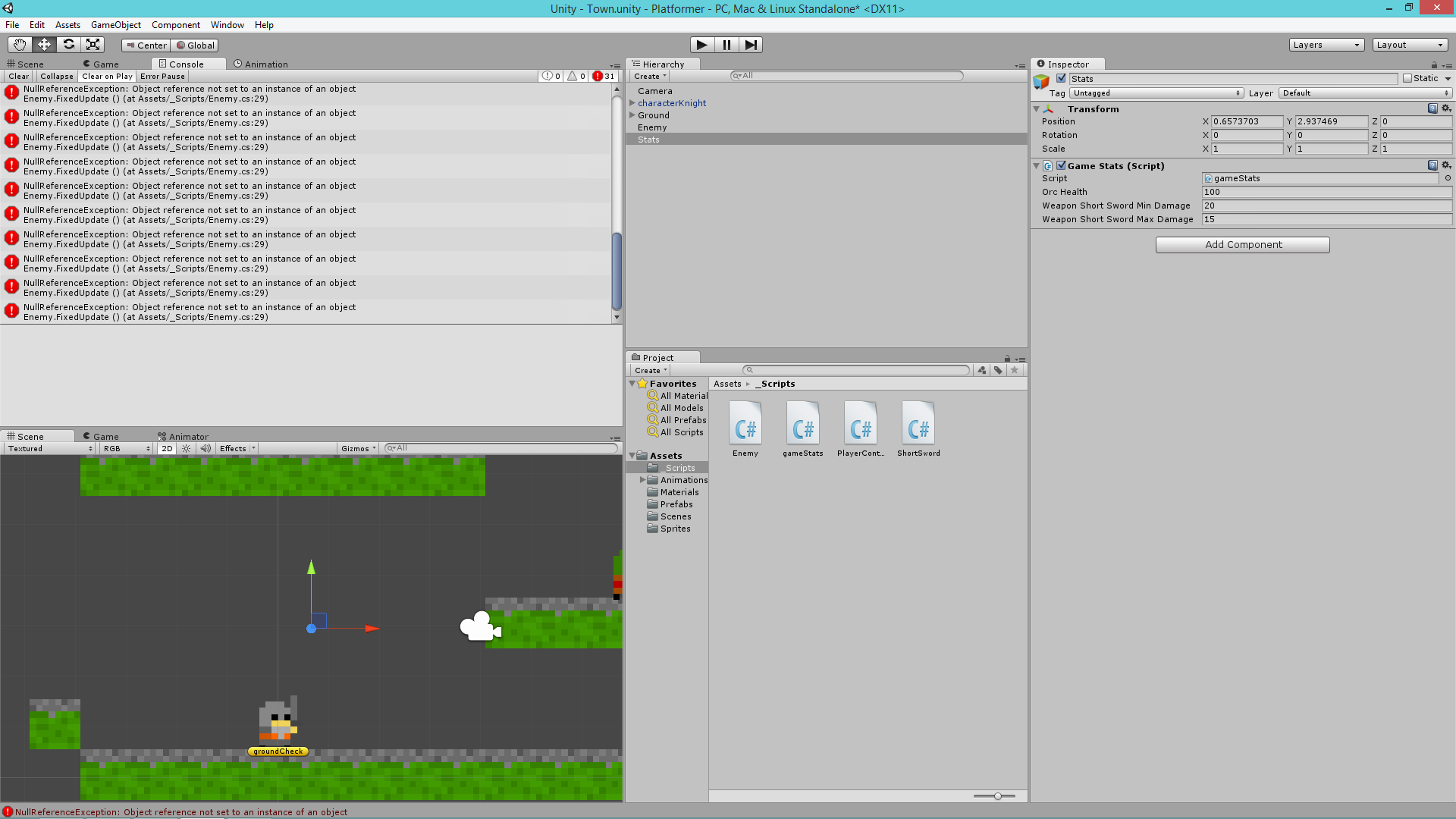Screen dimensions: 1456x819
Task: Open the Layout dropdown
Action: coord(1410,45)
